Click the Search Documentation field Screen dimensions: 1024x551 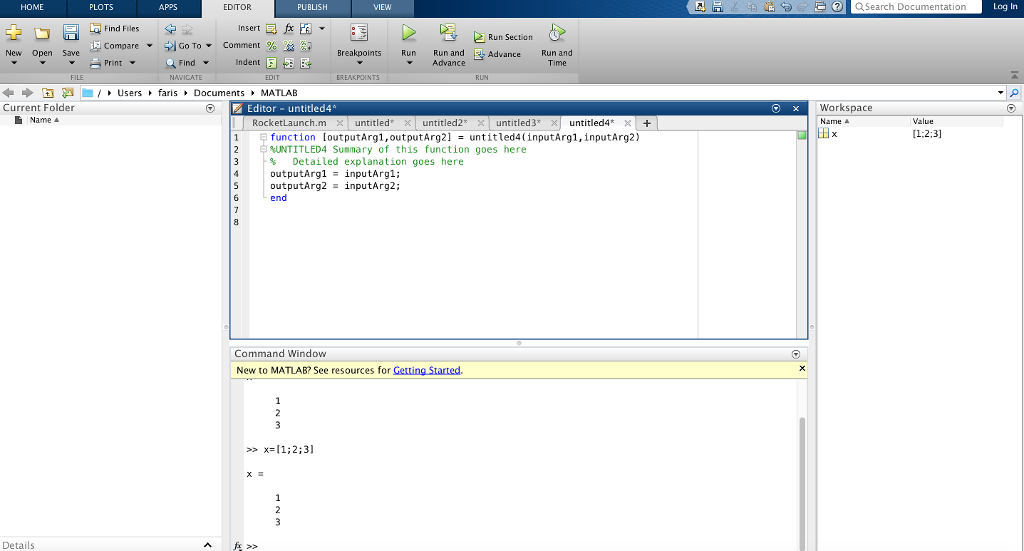[915, 7]
